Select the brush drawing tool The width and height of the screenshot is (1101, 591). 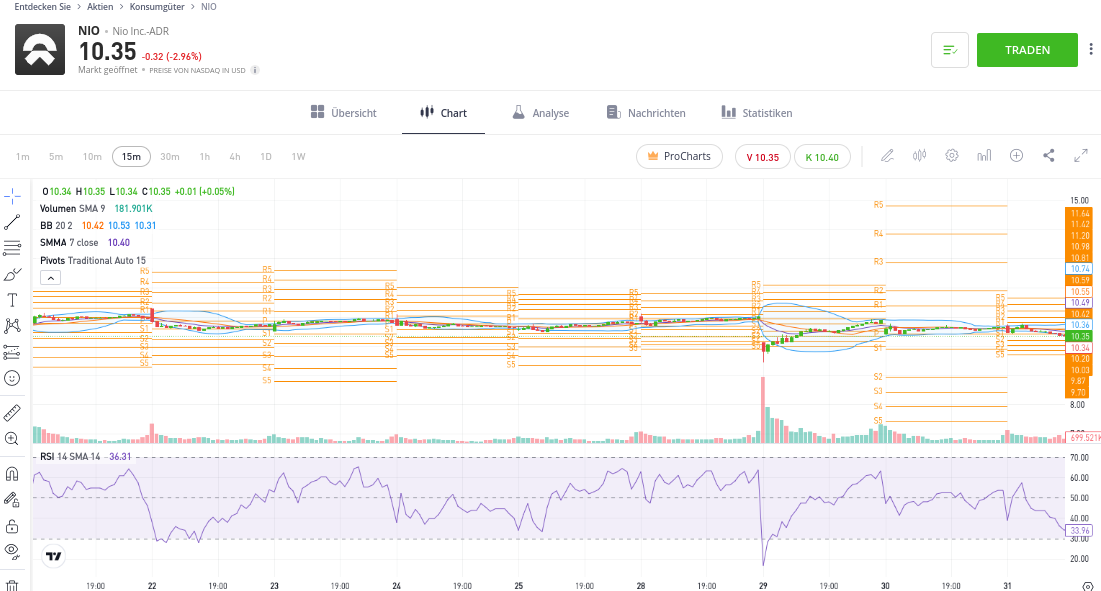(12, 274)
